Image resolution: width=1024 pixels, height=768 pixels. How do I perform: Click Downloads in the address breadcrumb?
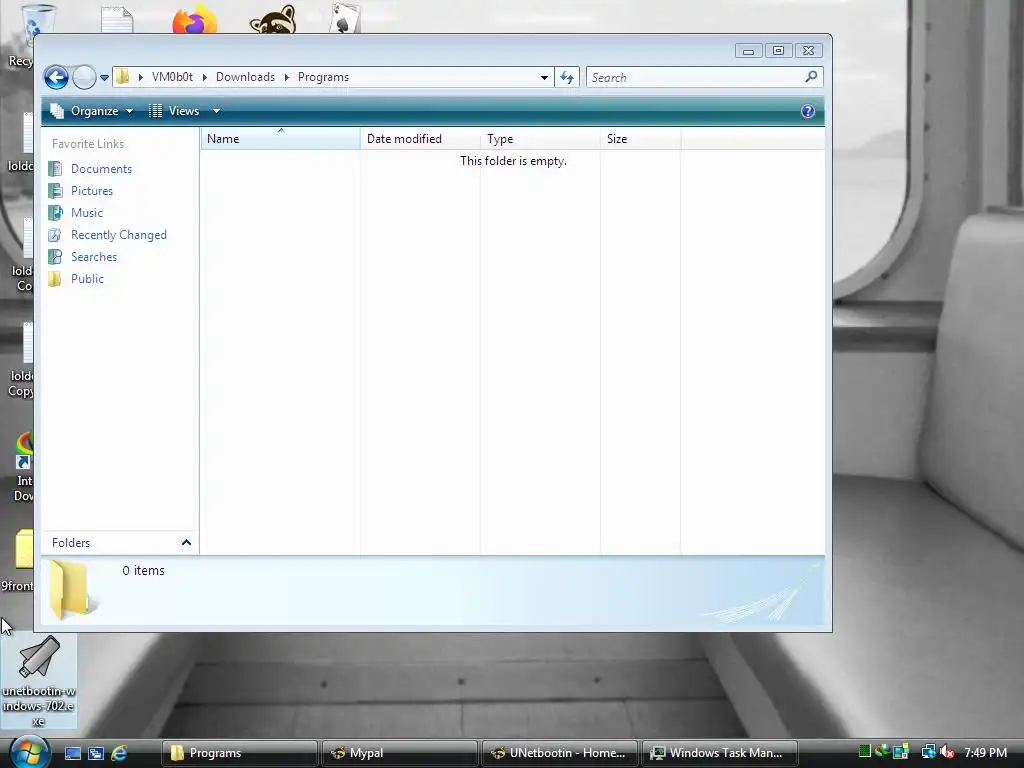coord(246,77)
